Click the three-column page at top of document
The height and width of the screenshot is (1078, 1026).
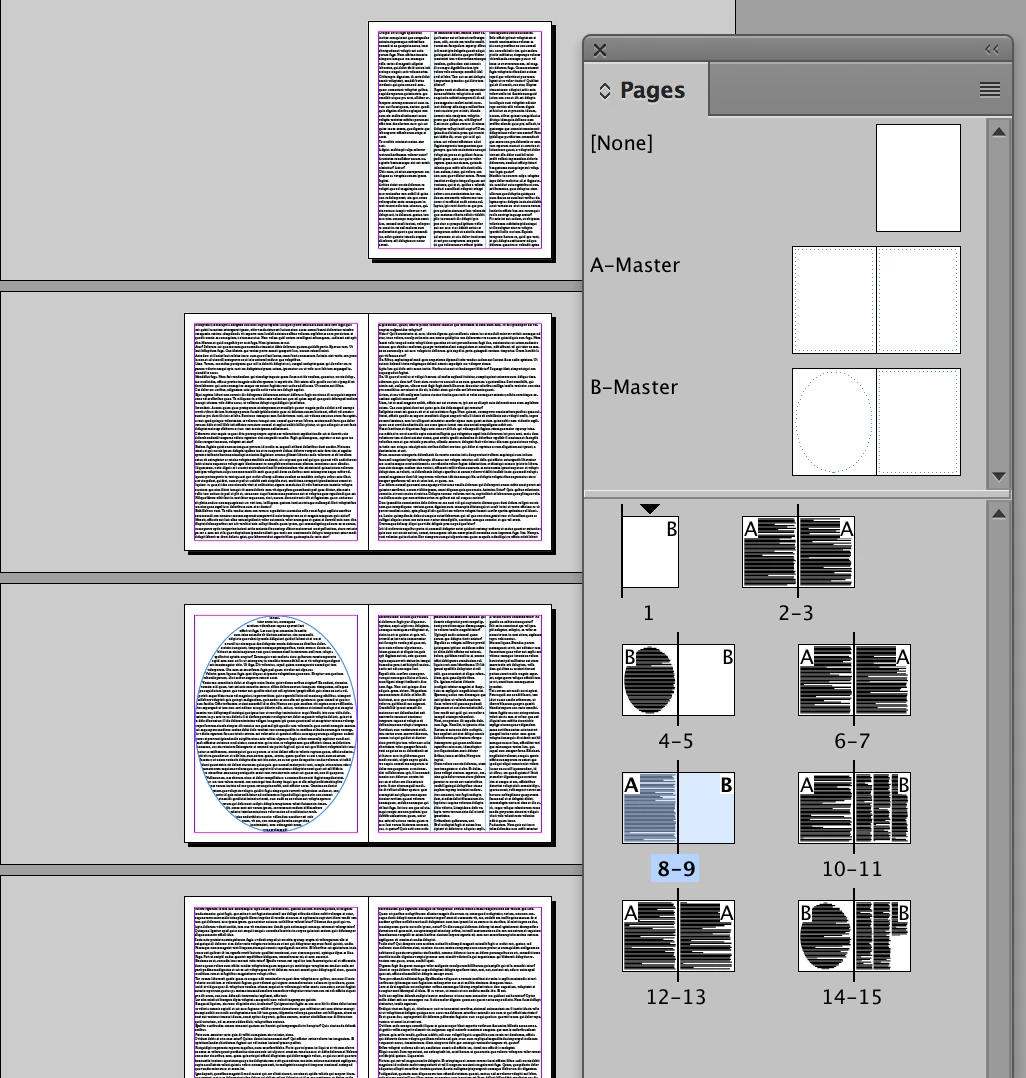click(460, 140)
